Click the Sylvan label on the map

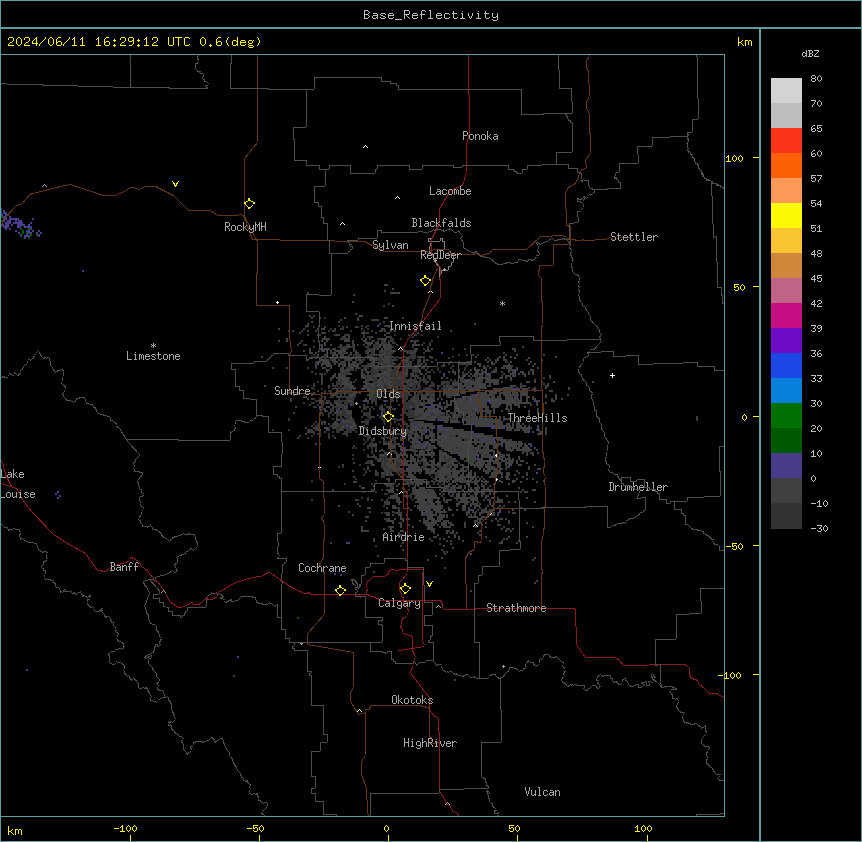pyautogui.click(x=390, y=245)
